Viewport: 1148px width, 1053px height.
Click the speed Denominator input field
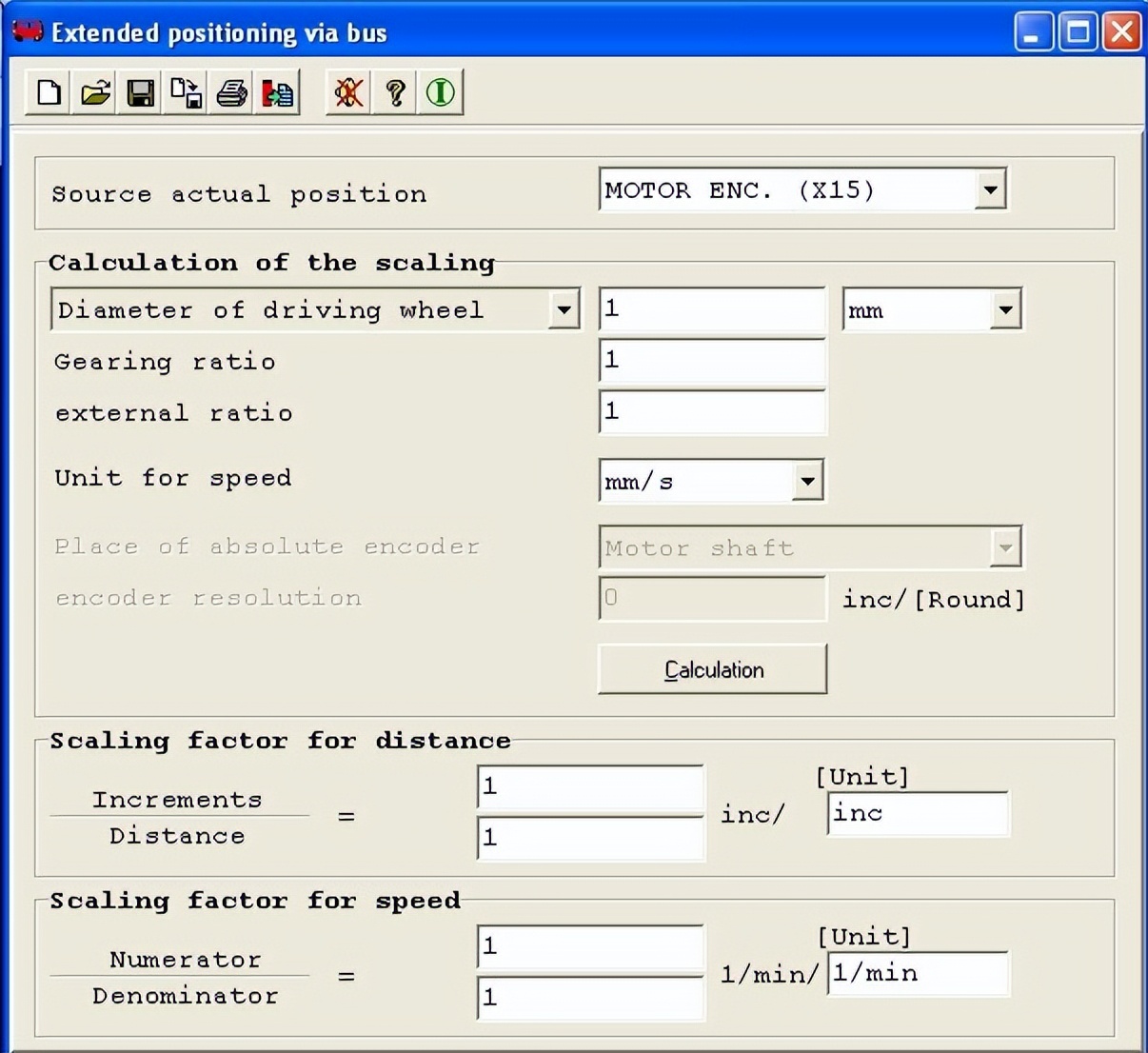[x=590, y=998]
